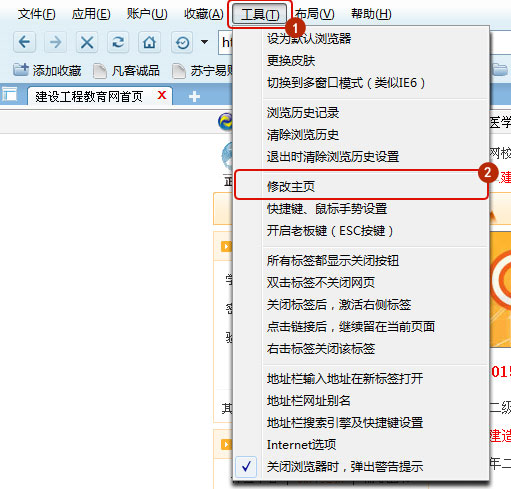Open the 文件(F) menu
The image size is (511, 489).
pyautogui.click(x=36, y=14)
